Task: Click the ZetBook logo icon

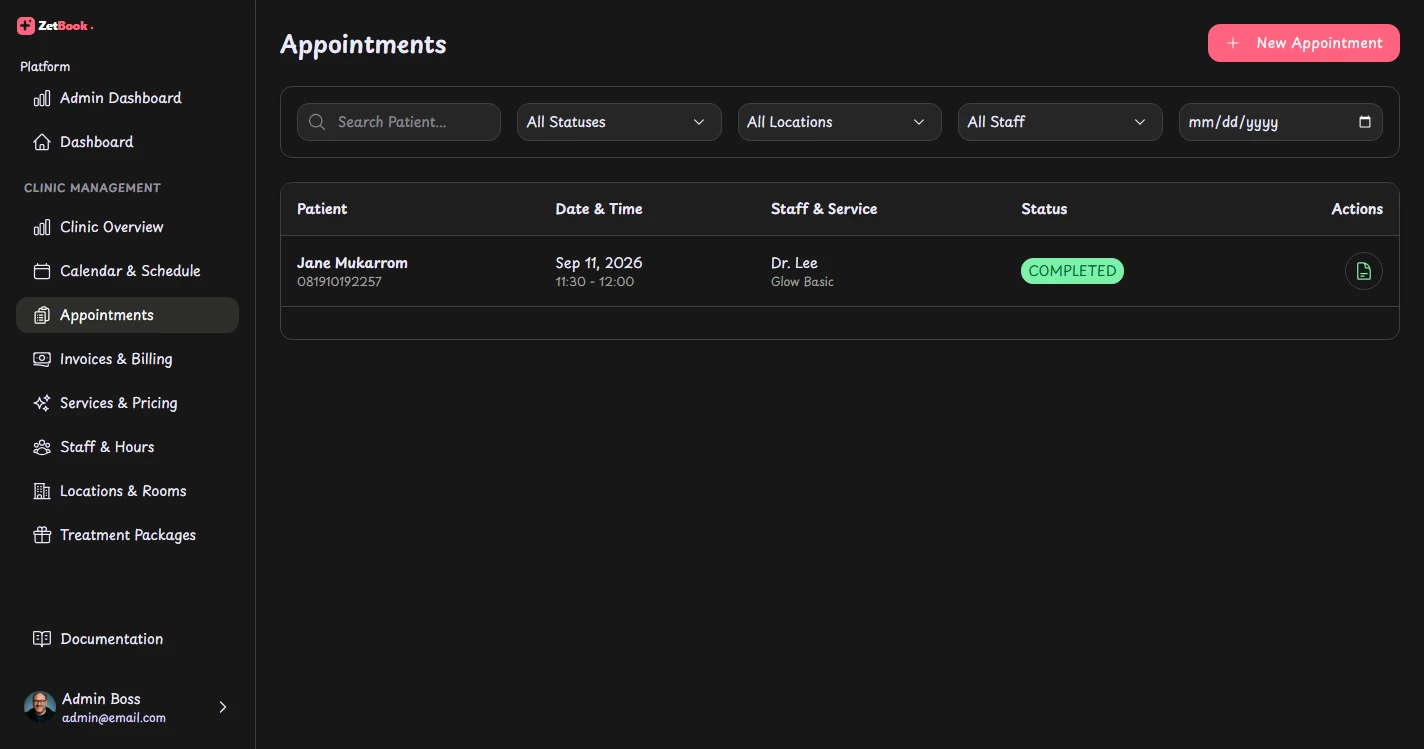Action: tap(26, 26)
